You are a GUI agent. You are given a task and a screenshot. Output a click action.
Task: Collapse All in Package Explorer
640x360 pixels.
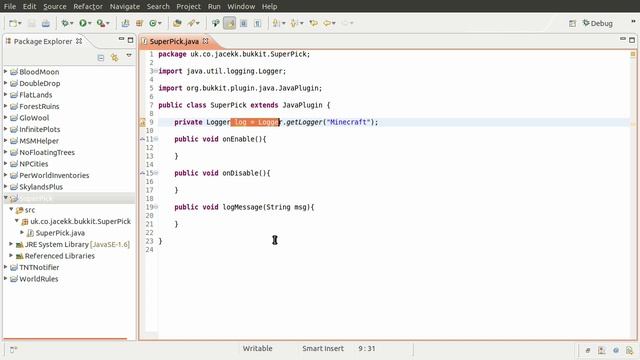click(101, 58)
